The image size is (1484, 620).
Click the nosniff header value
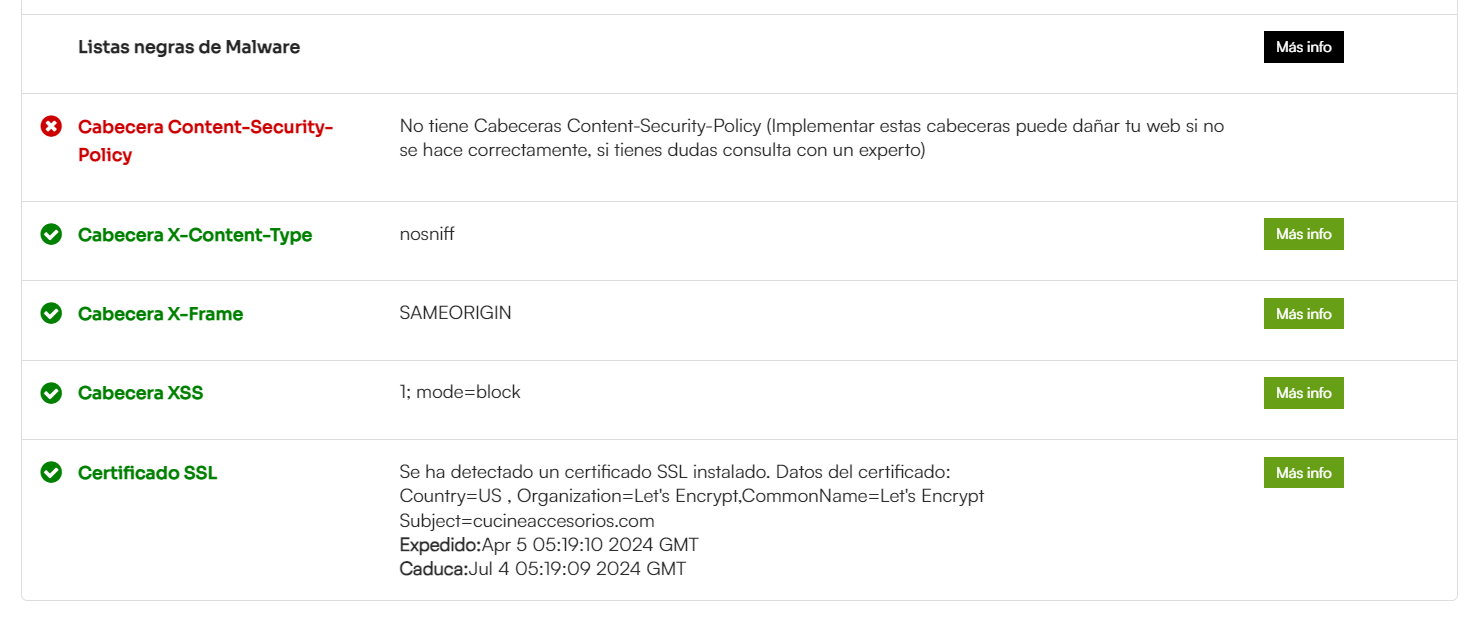coord(427,234)
